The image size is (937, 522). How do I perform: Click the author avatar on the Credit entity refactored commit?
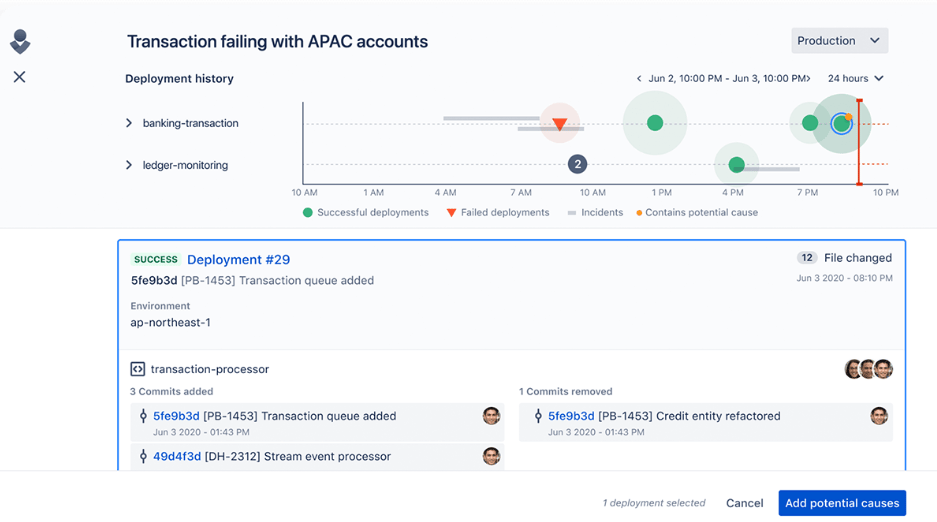click(x=879, y=416)
